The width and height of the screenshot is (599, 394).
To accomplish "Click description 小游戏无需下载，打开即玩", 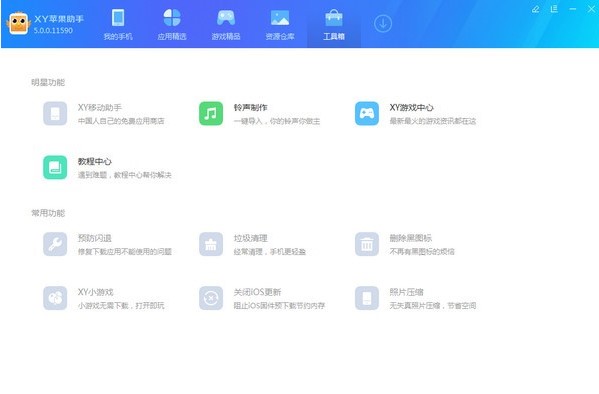I will coord(121,306).
